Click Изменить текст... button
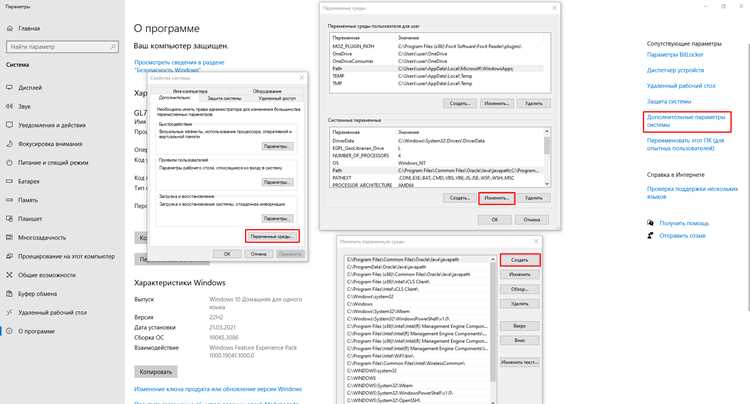This screenshot has width=750, height=404. pyautogui.click(x=519, y=362)
